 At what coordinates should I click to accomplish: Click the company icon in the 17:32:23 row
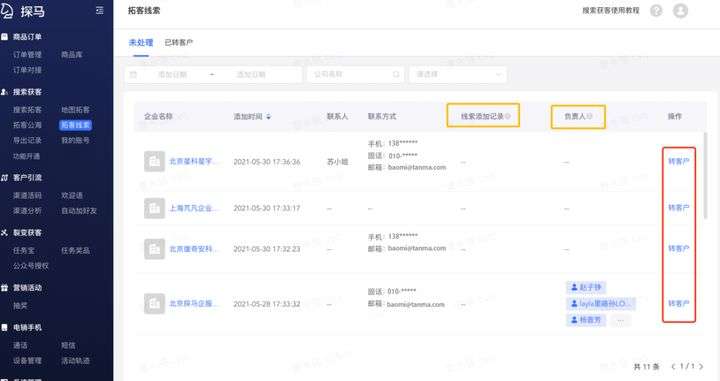pyautogui.click(x=154, y=249)
